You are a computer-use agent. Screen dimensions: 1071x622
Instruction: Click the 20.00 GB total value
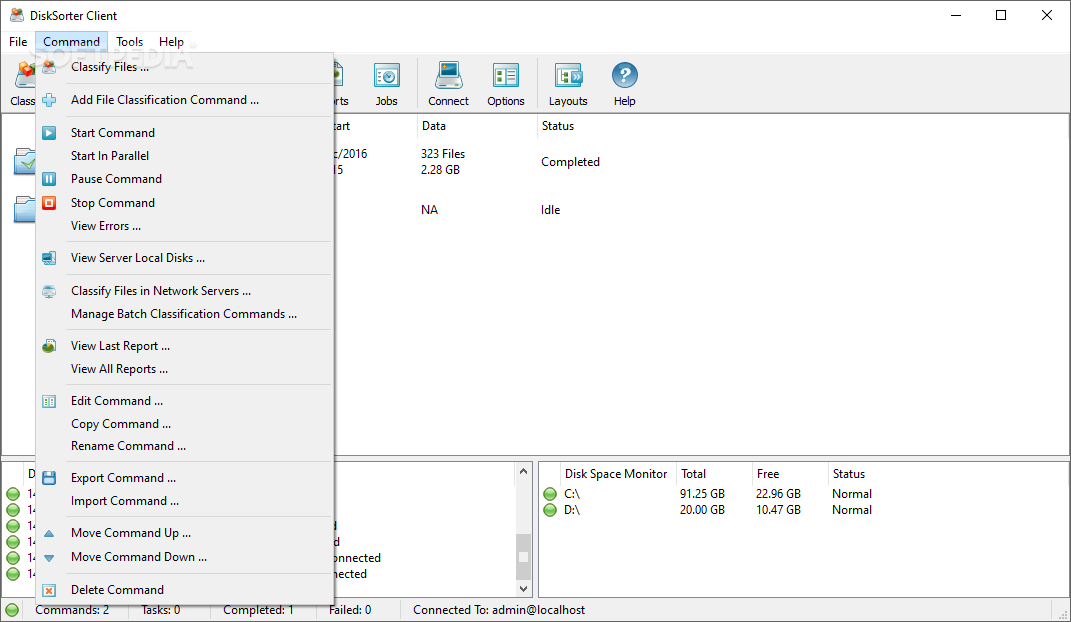click(x=702, y=510)
